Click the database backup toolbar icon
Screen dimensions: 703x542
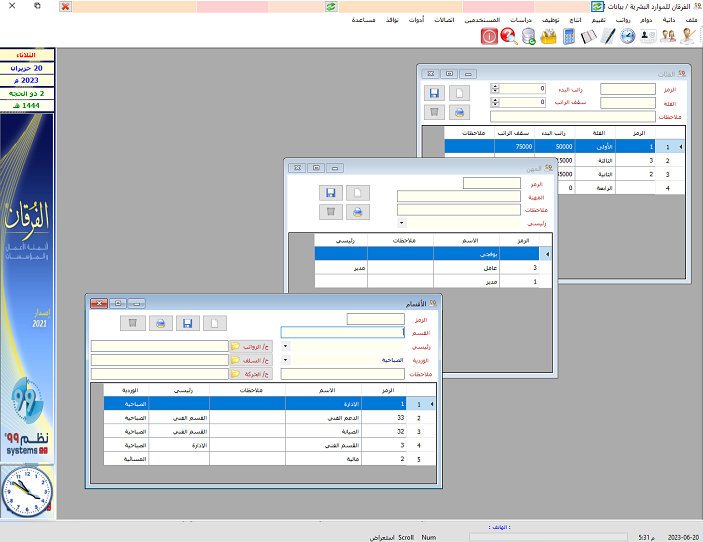(528, 36)
